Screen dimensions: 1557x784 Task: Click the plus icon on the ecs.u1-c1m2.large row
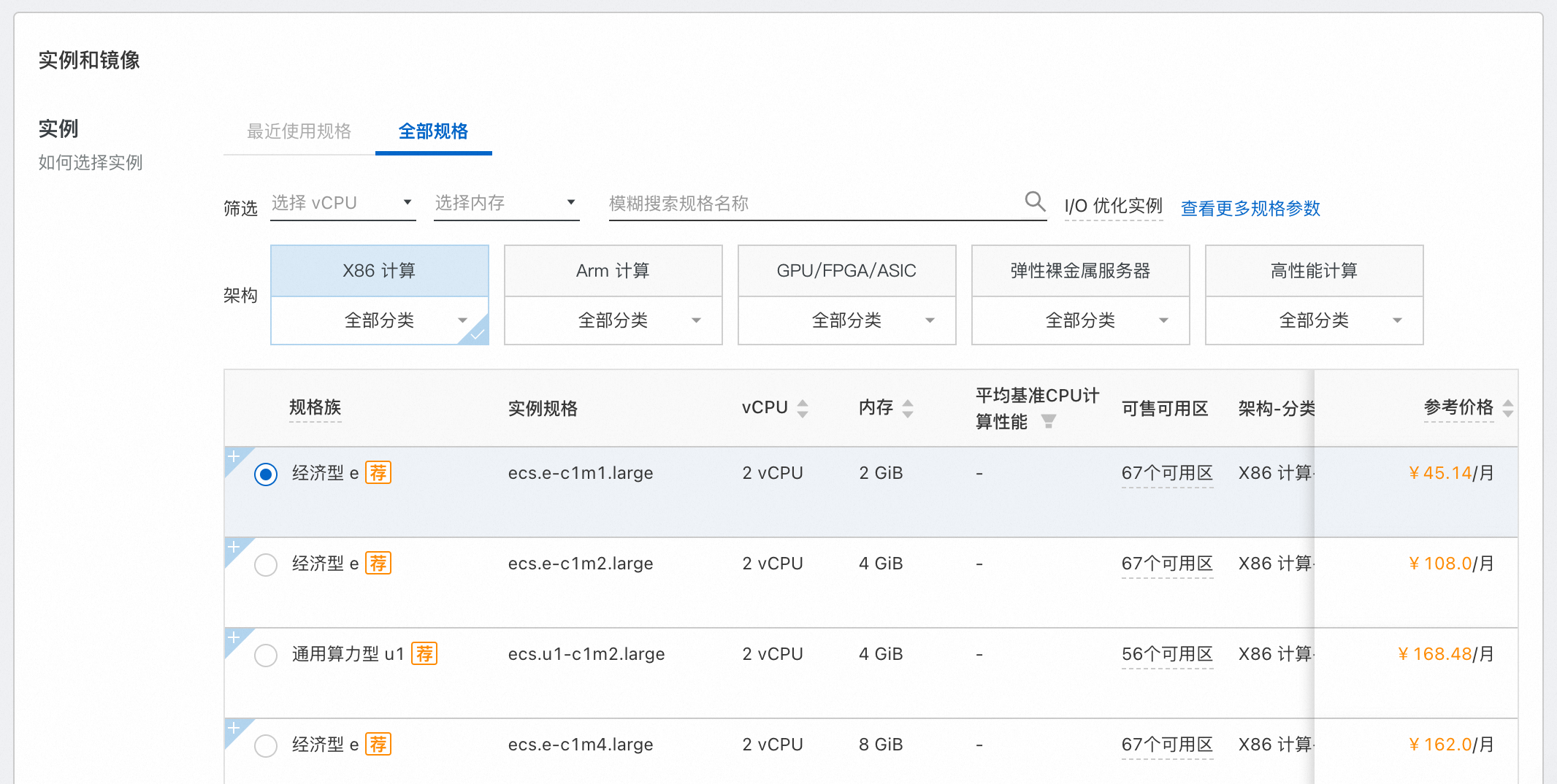coord(234,637)
